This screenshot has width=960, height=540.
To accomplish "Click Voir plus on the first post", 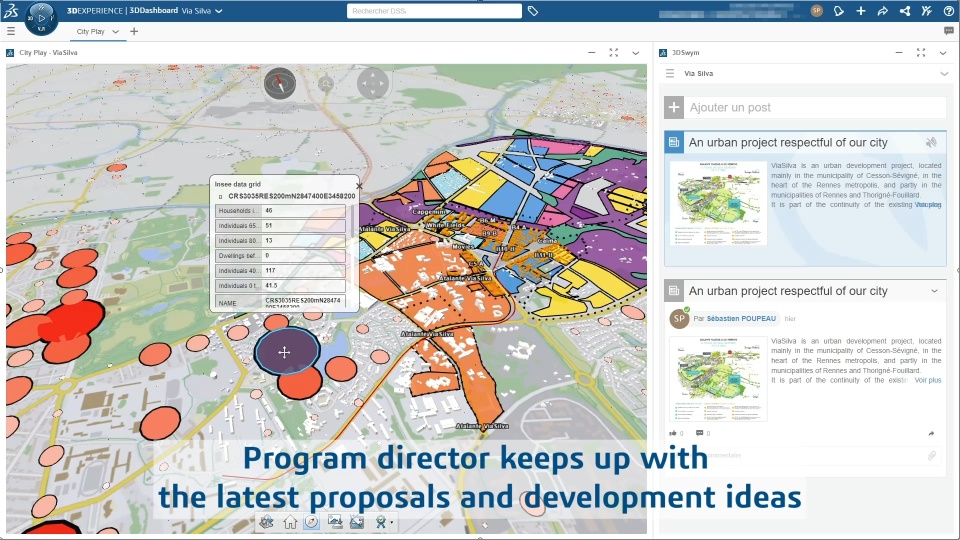I will pos(928,204).
